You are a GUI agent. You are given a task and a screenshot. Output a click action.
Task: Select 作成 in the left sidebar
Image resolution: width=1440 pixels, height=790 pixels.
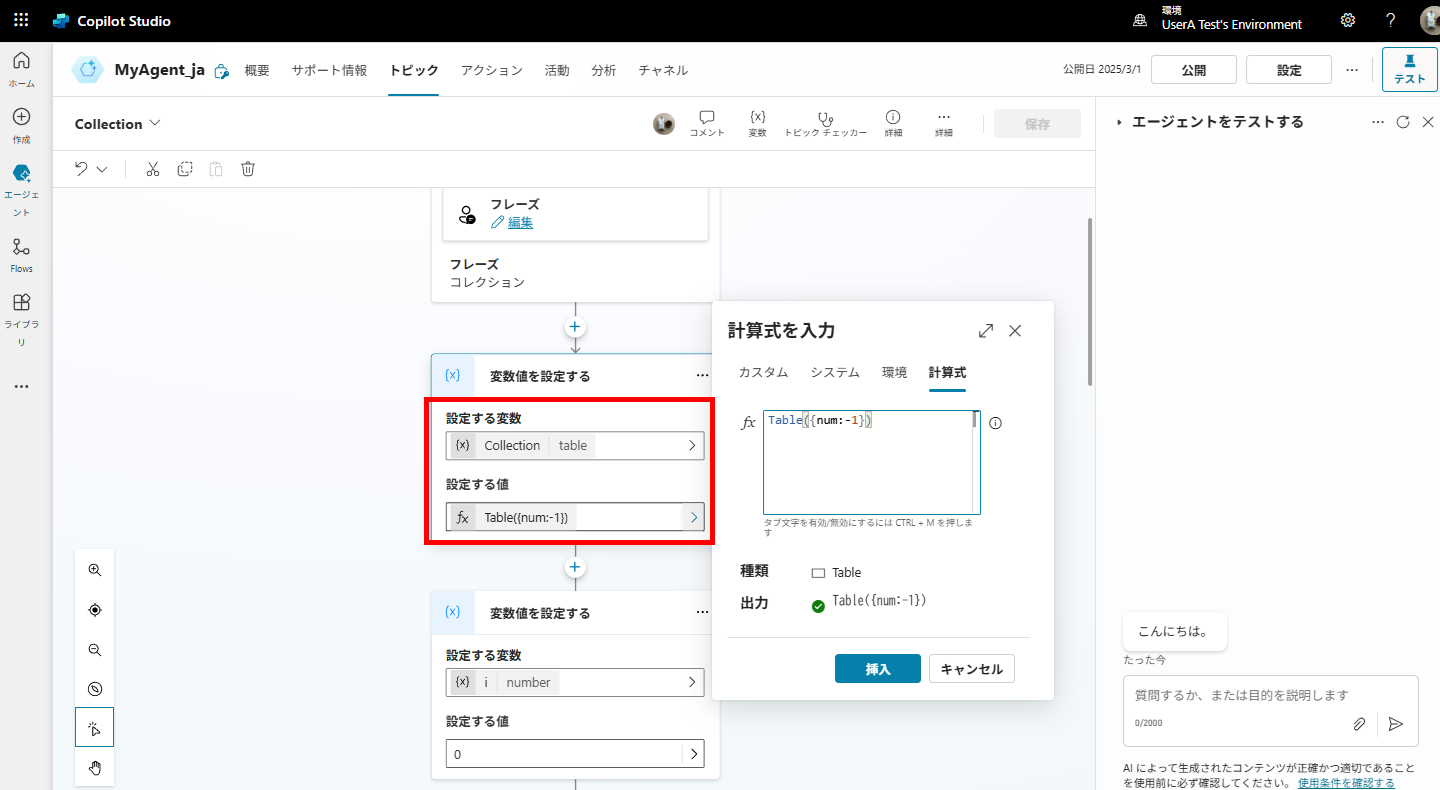tap(21, 123)
